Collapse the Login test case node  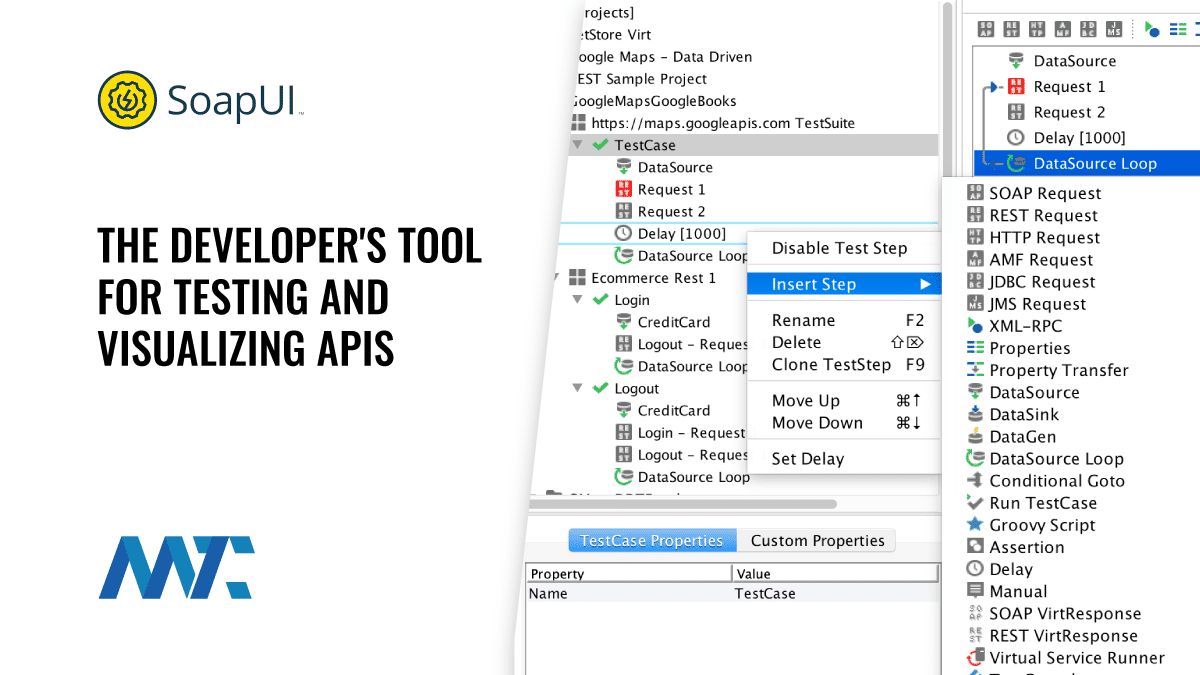point(577,300)
